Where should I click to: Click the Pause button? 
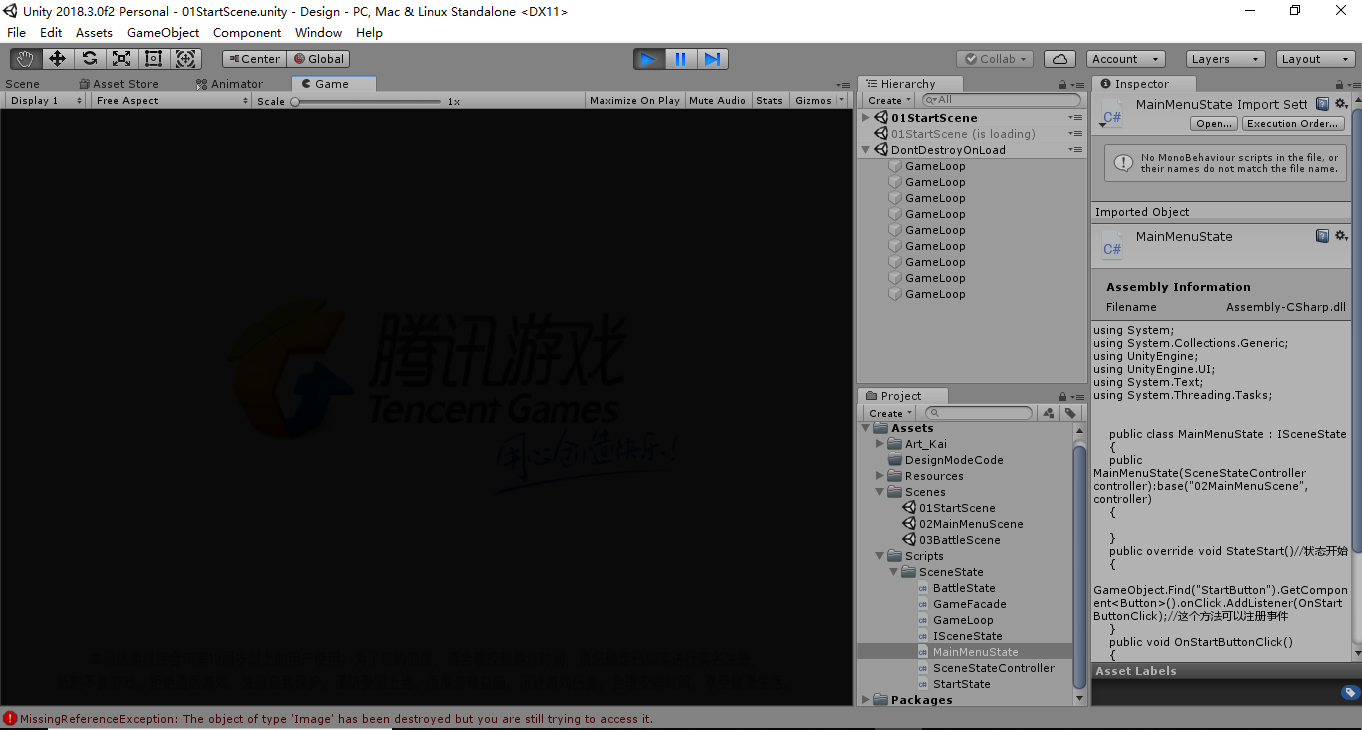coord(680,59)
